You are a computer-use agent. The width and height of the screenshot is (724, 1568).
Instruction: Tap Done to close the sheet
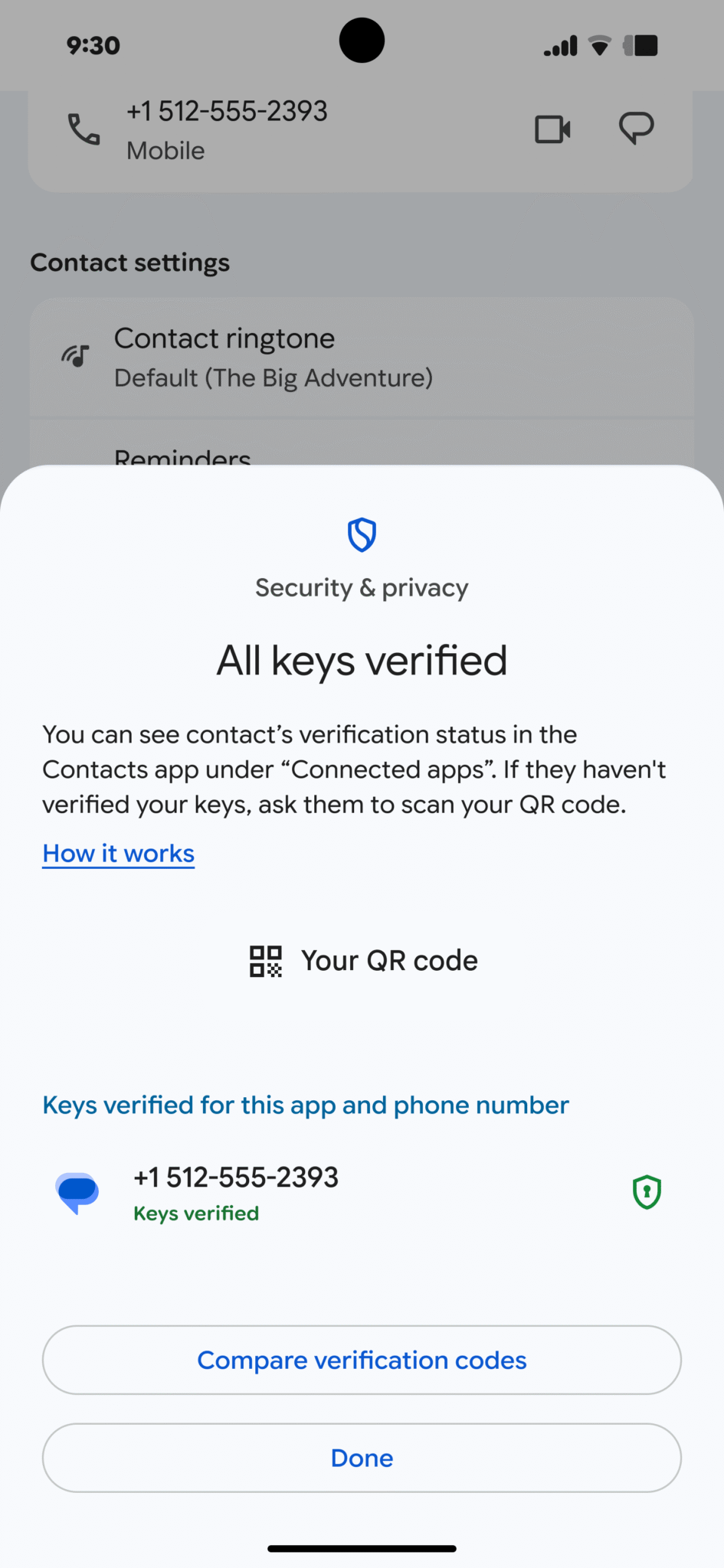click(362, 1458)
